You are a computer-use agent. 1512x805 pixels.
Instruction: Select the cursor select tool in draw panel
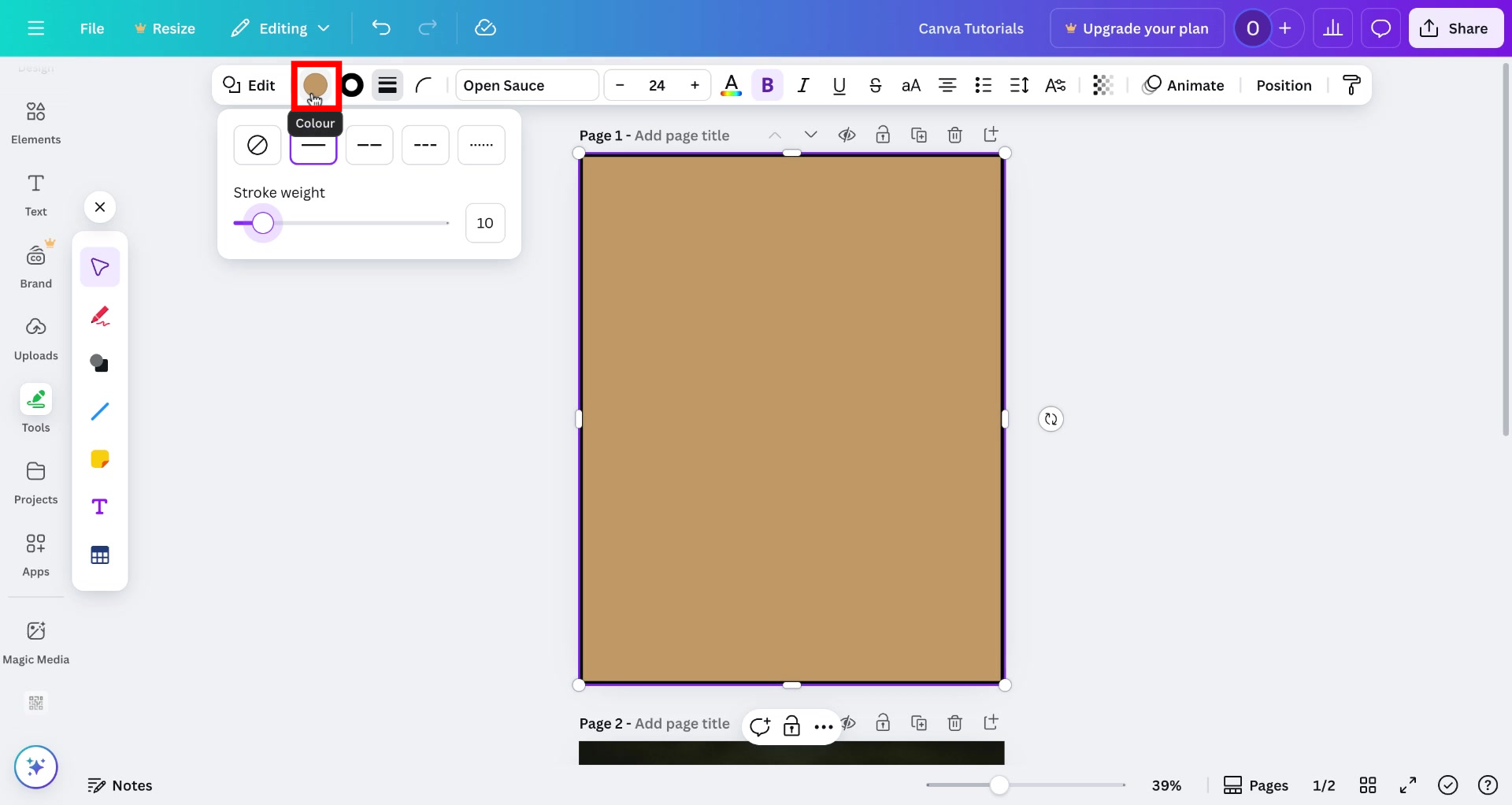click(100, 267)
